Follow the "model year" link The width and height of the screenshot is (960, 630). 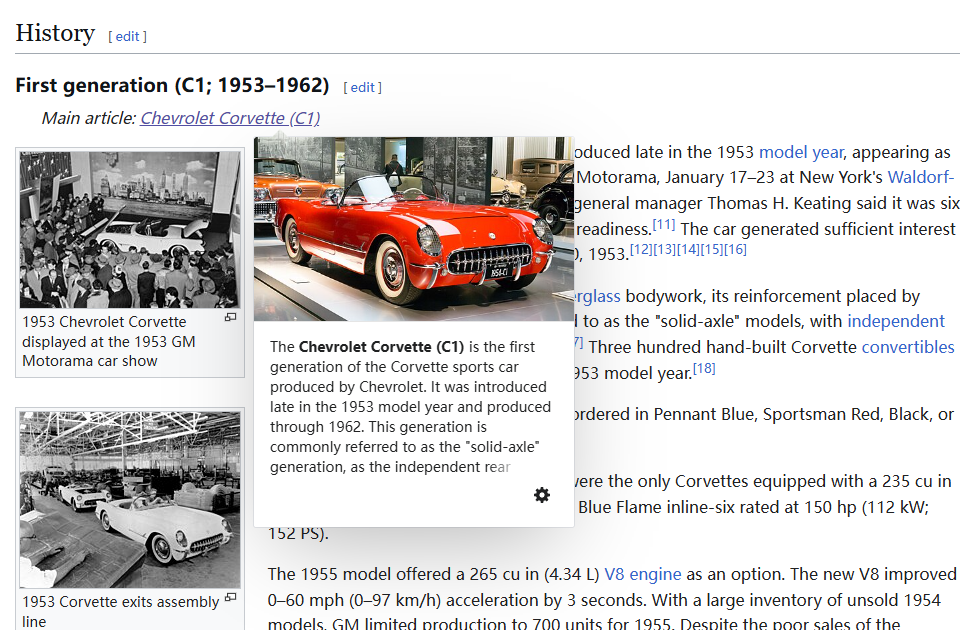pyautogui.click(x=801, y=152)
